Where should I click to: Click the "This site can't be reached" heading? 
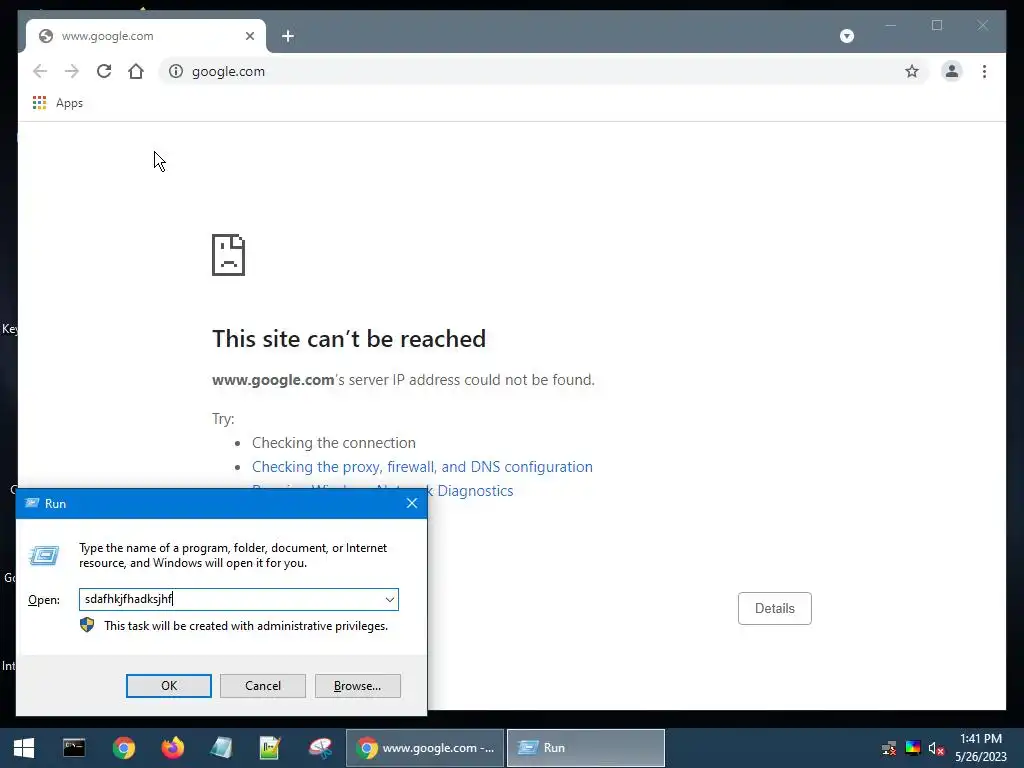pyautogui.click(x=349, y=339)
